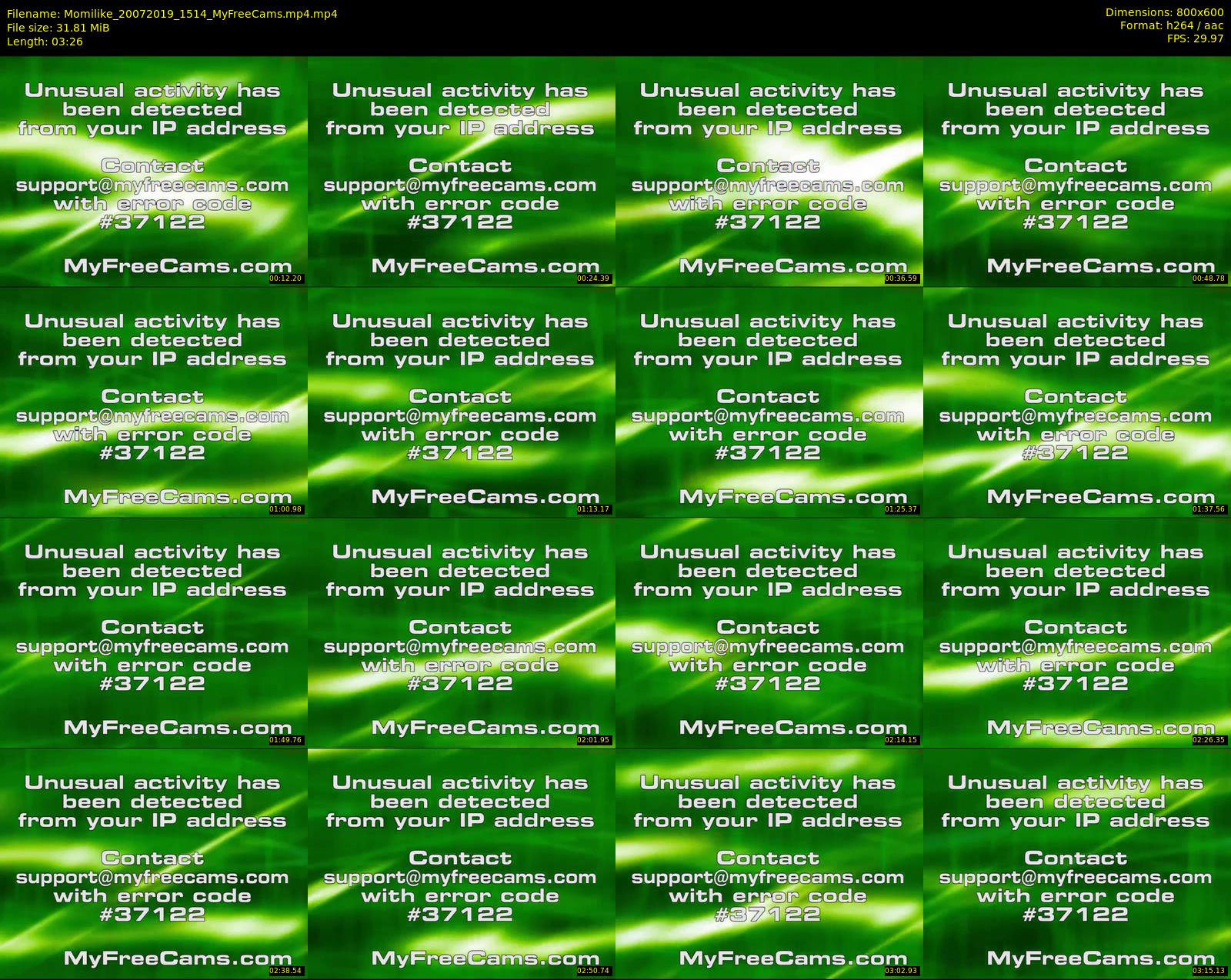Open the frame thumbnail stamped 01:49.76

[153, 632]
